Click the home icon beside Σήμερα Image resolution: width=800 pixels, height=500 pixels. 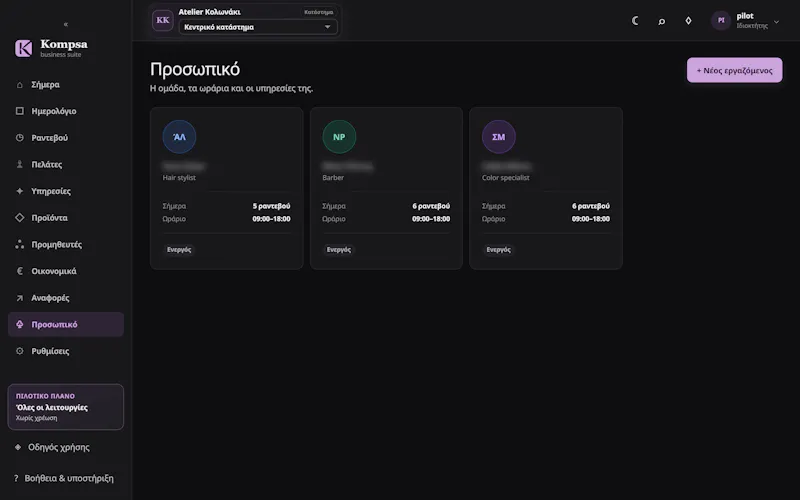tap(19, 85)
